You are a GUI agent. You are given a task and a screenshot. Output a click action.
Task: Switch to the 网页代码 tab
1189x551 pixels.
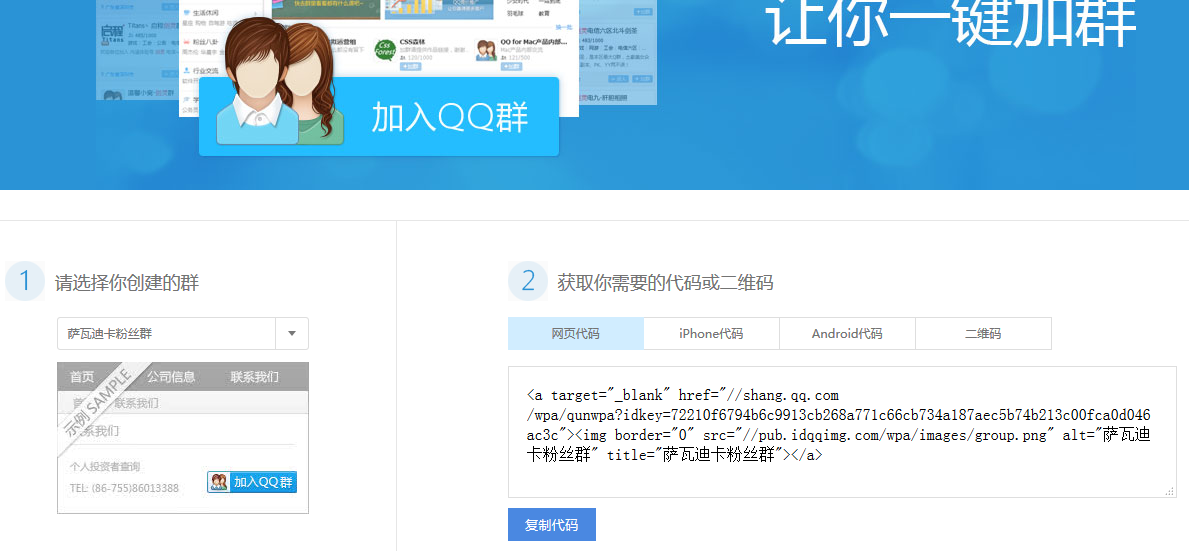click(576, 333)
